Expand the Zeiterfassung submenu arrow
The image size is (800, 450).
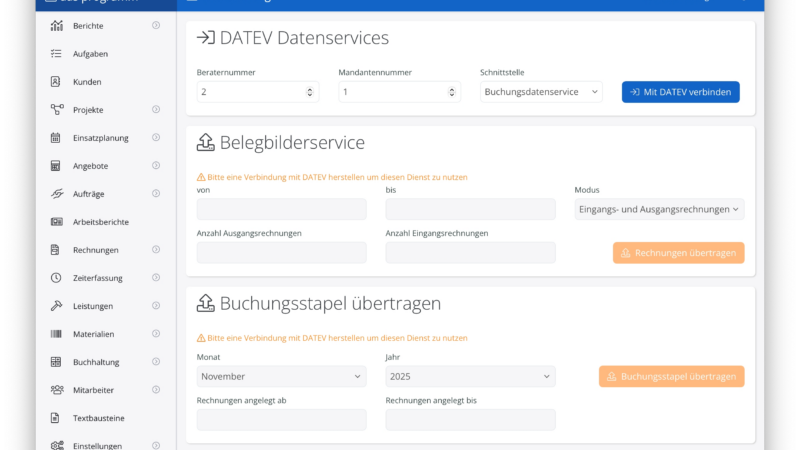[x=156, y=278]
